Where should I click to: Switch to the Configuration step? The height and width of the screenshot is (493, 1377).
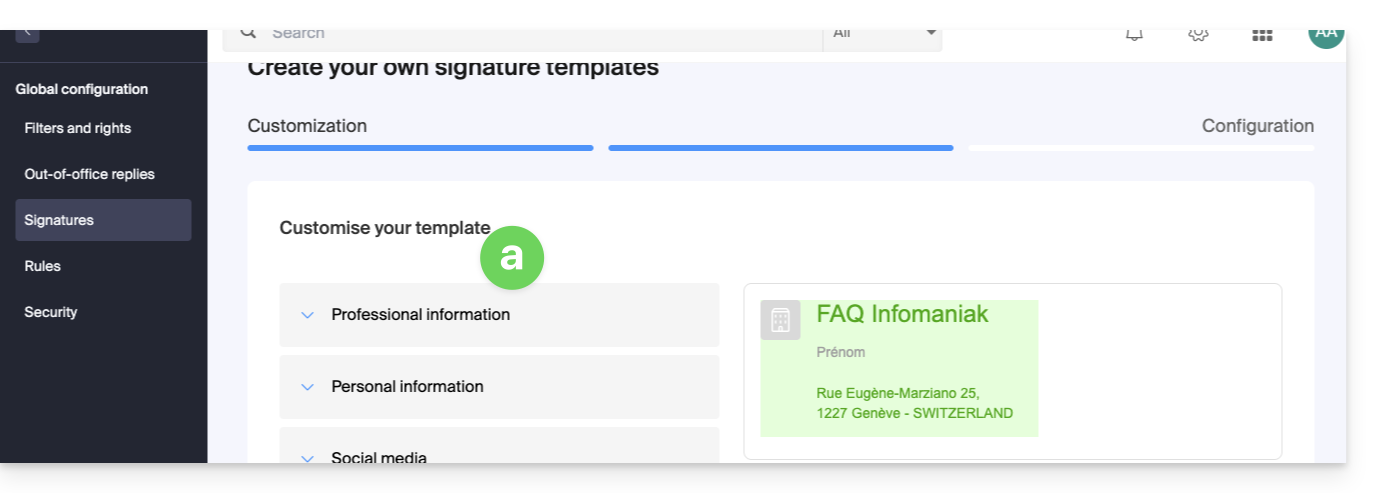[x=1257, y=126]
